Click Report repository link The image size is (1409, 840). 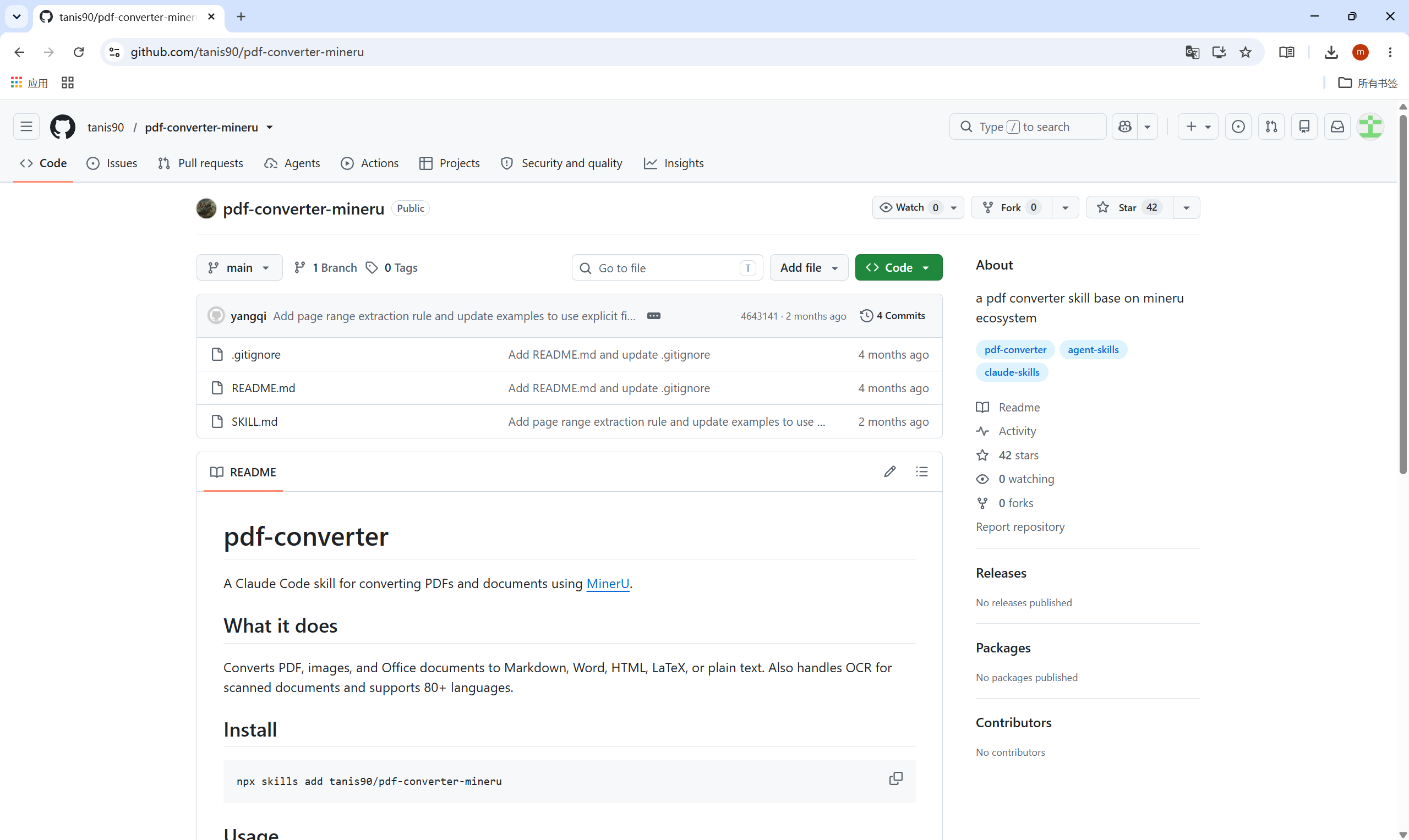pyautogui.click(x=1020, y=526)
